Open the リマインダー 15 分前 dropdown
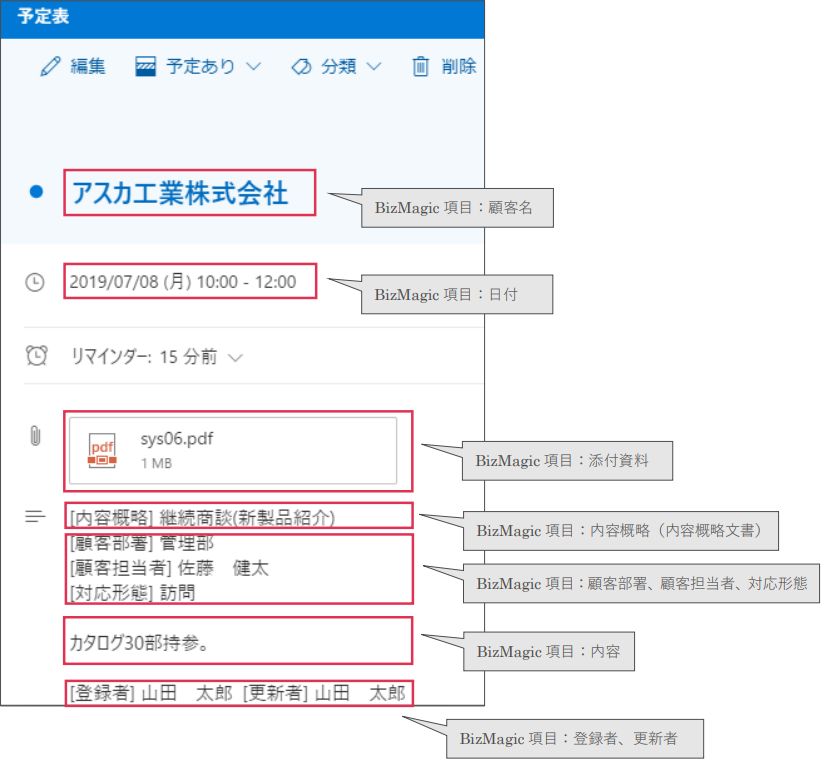 (x=156, y=357)
